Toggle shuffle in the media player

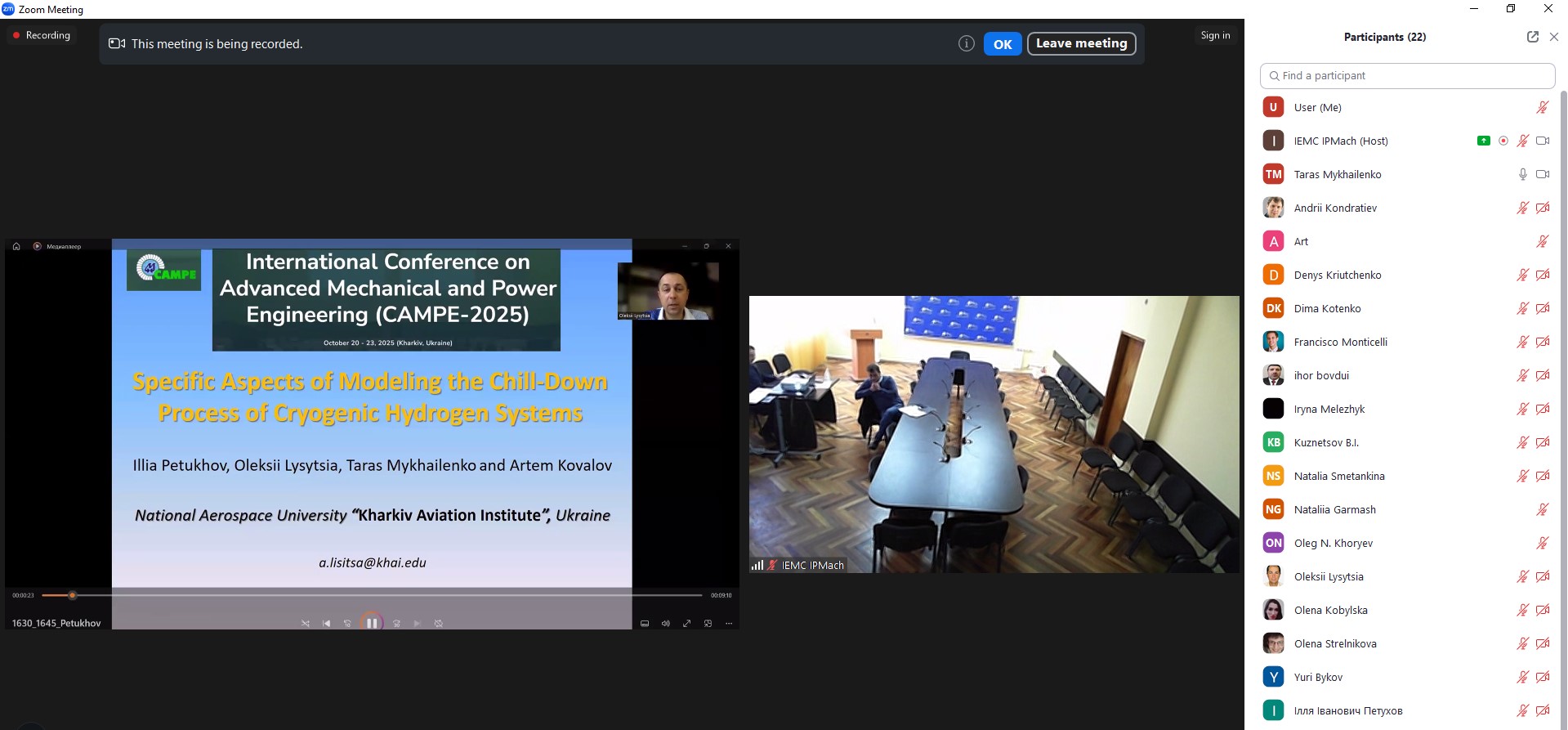pos(305,623)
